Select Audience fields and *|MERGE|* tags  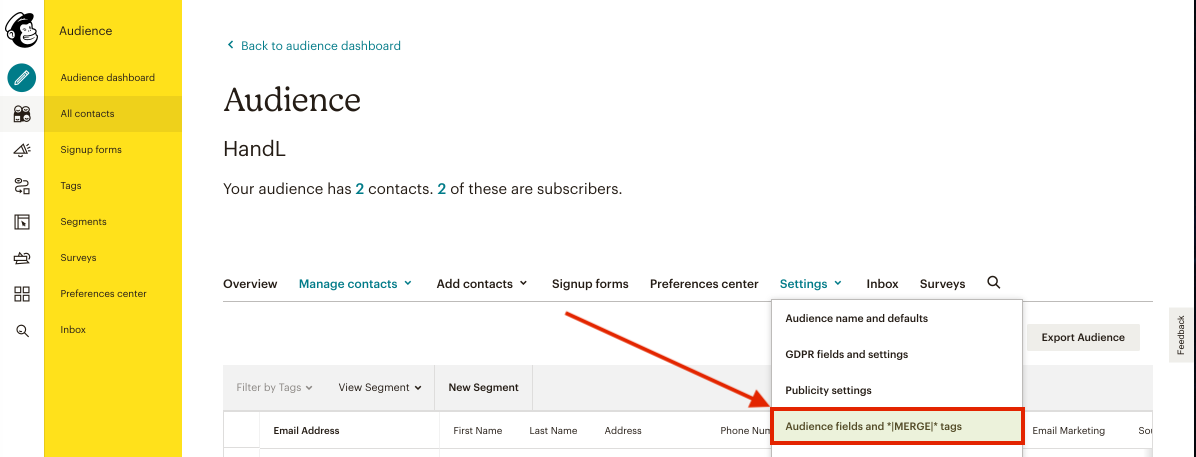[x=897, y=426]
